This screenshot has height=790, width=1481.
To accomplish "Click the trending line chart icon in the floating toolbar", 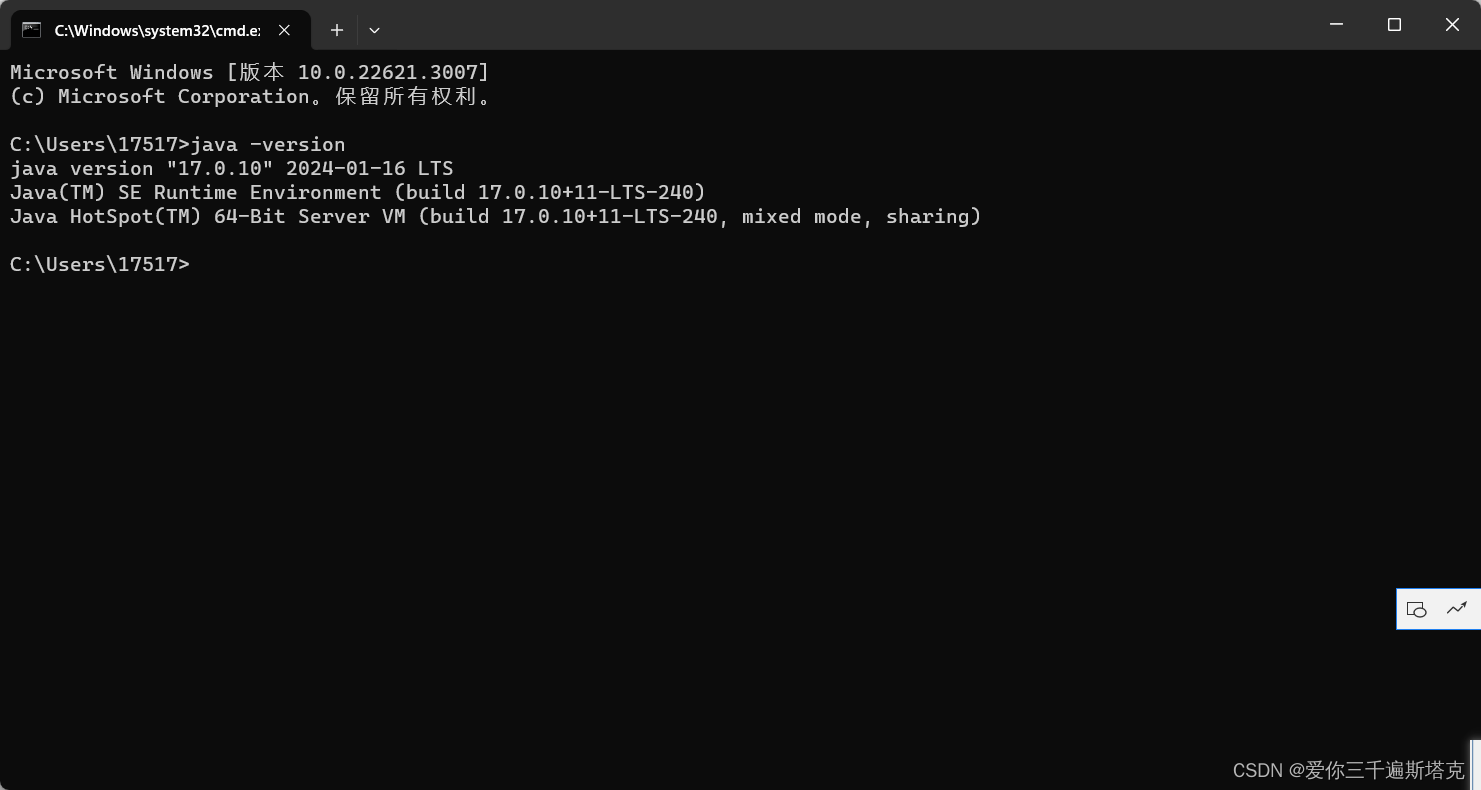I will (x=1457, y=608).
